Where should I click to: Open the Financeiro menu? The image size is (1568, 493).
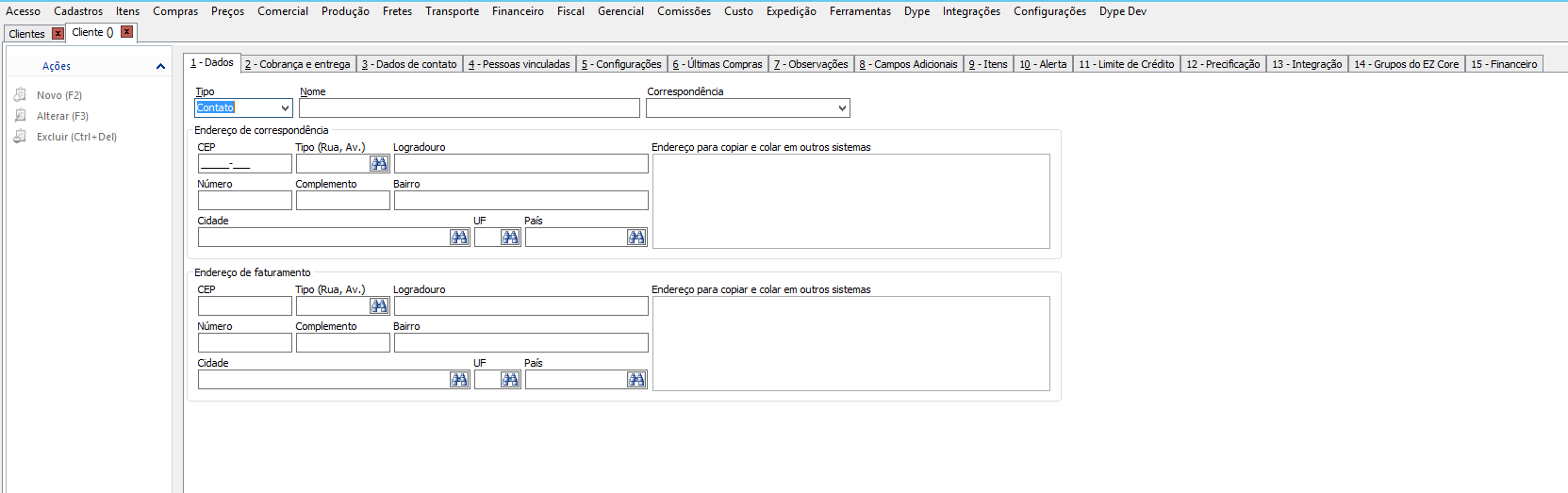pyautogui.click(x=518, y=11)
